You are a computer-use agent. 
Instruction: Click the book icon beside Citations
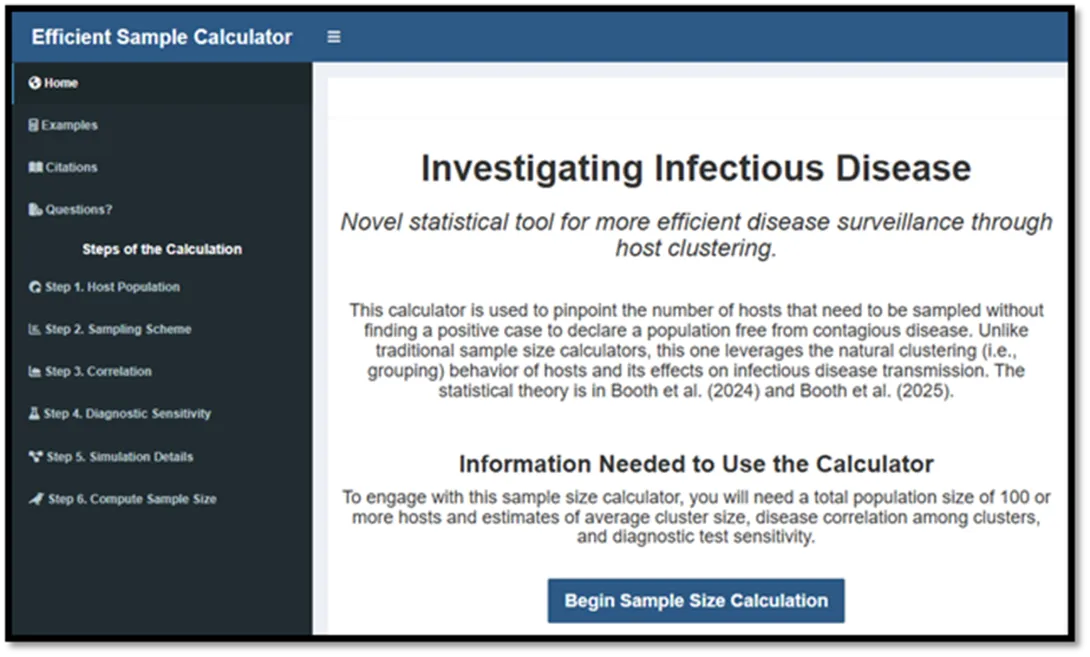[35, 167]
